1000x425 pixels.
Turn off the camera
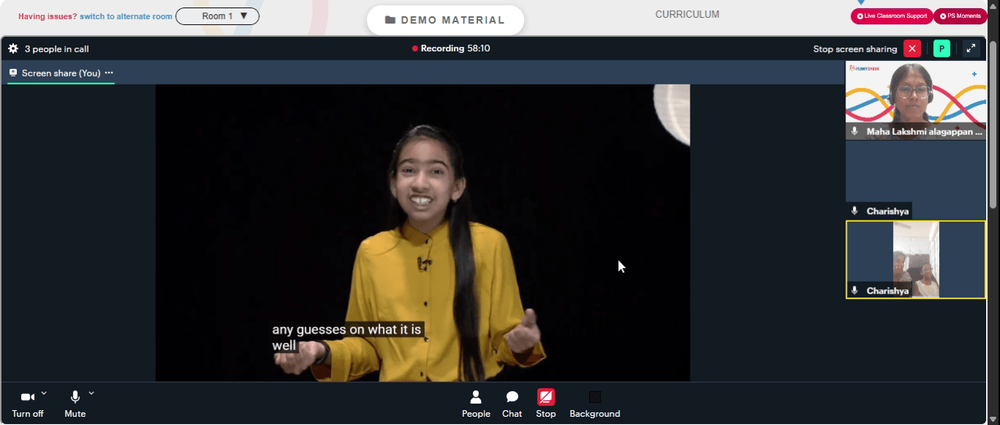pos(27,404)
